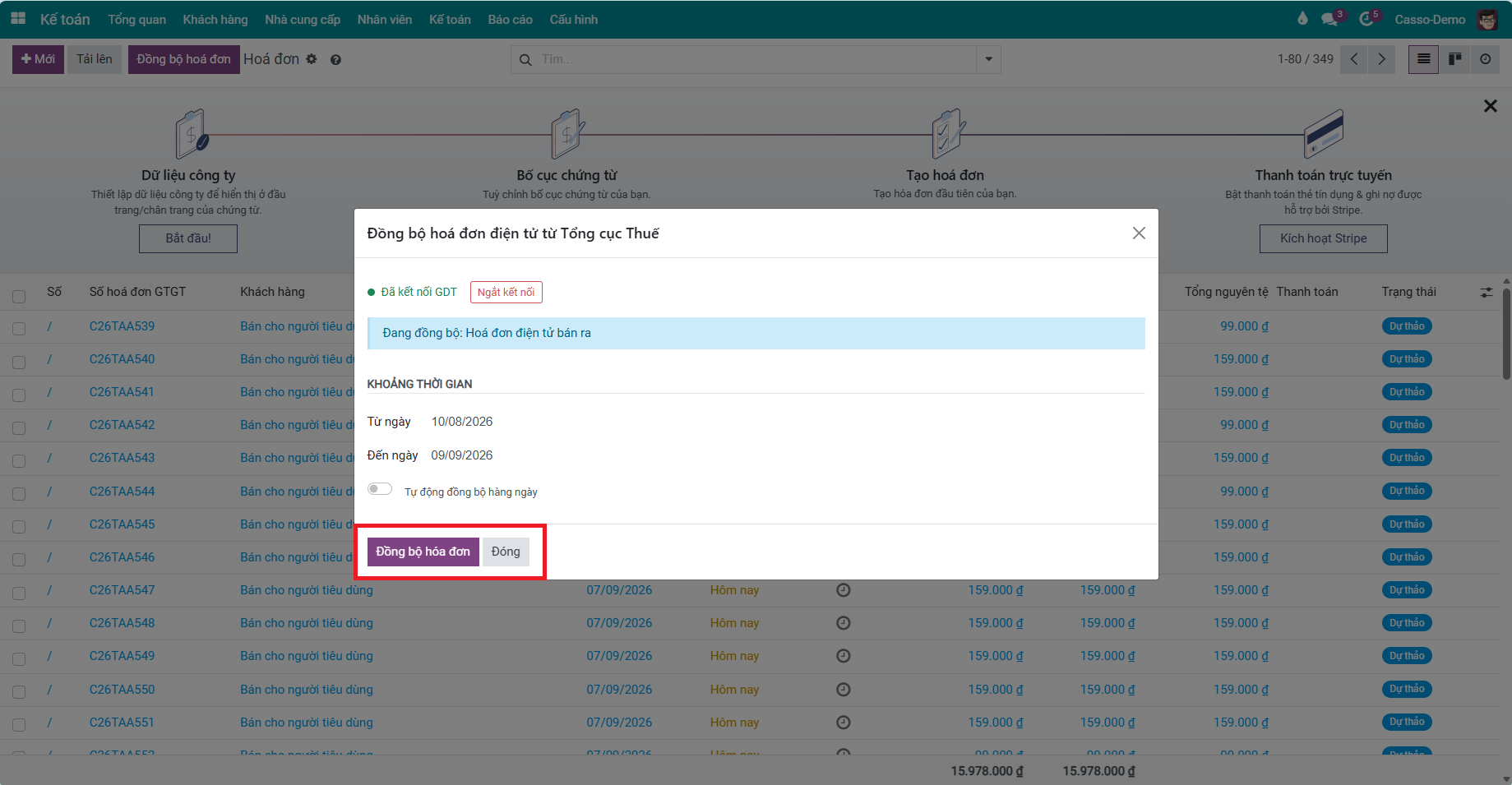Screen dimensions: 1512x785
Task: Click the Đồng bộ hóa đơn dialog button
Action: click(423, 552)
